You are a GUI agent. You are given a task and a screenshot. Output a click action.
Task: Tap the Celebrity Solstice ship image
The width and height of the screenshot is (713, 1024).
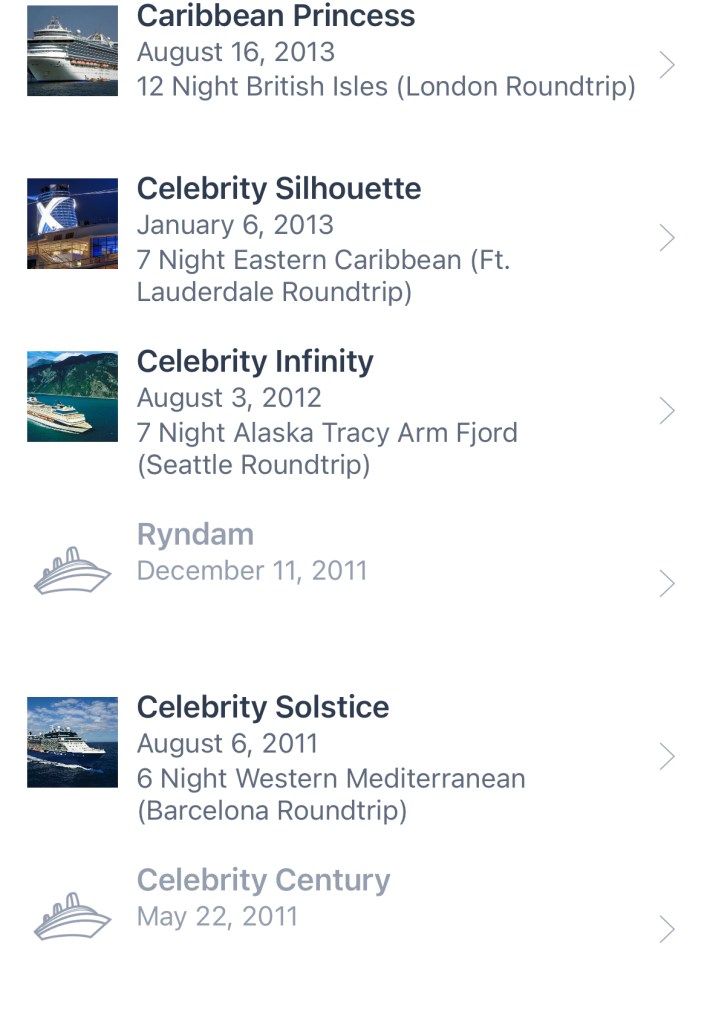pos(72,742)
